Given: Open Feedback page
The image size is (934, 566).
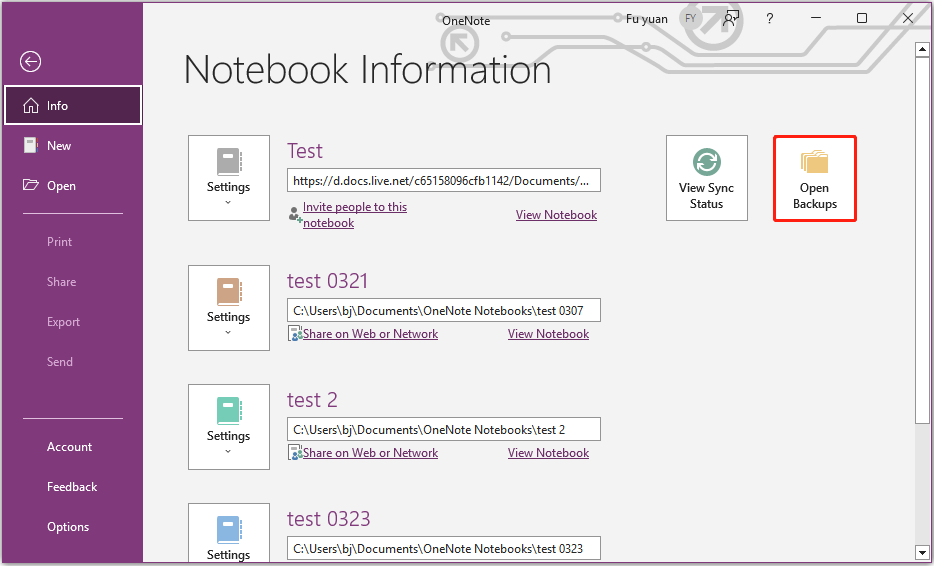Looking at the screenshot, I should pos(72,487).
